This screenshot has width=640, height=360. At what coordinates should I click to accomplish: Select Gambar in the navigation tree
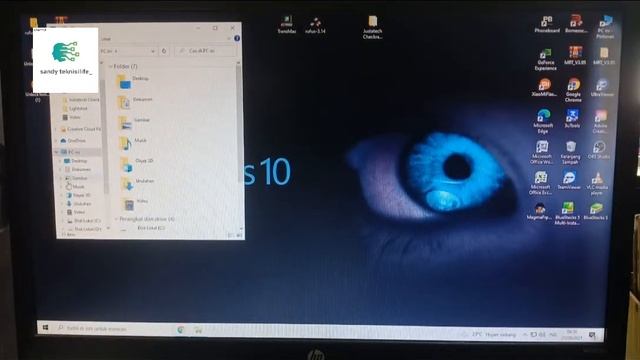tap(76, 178)
